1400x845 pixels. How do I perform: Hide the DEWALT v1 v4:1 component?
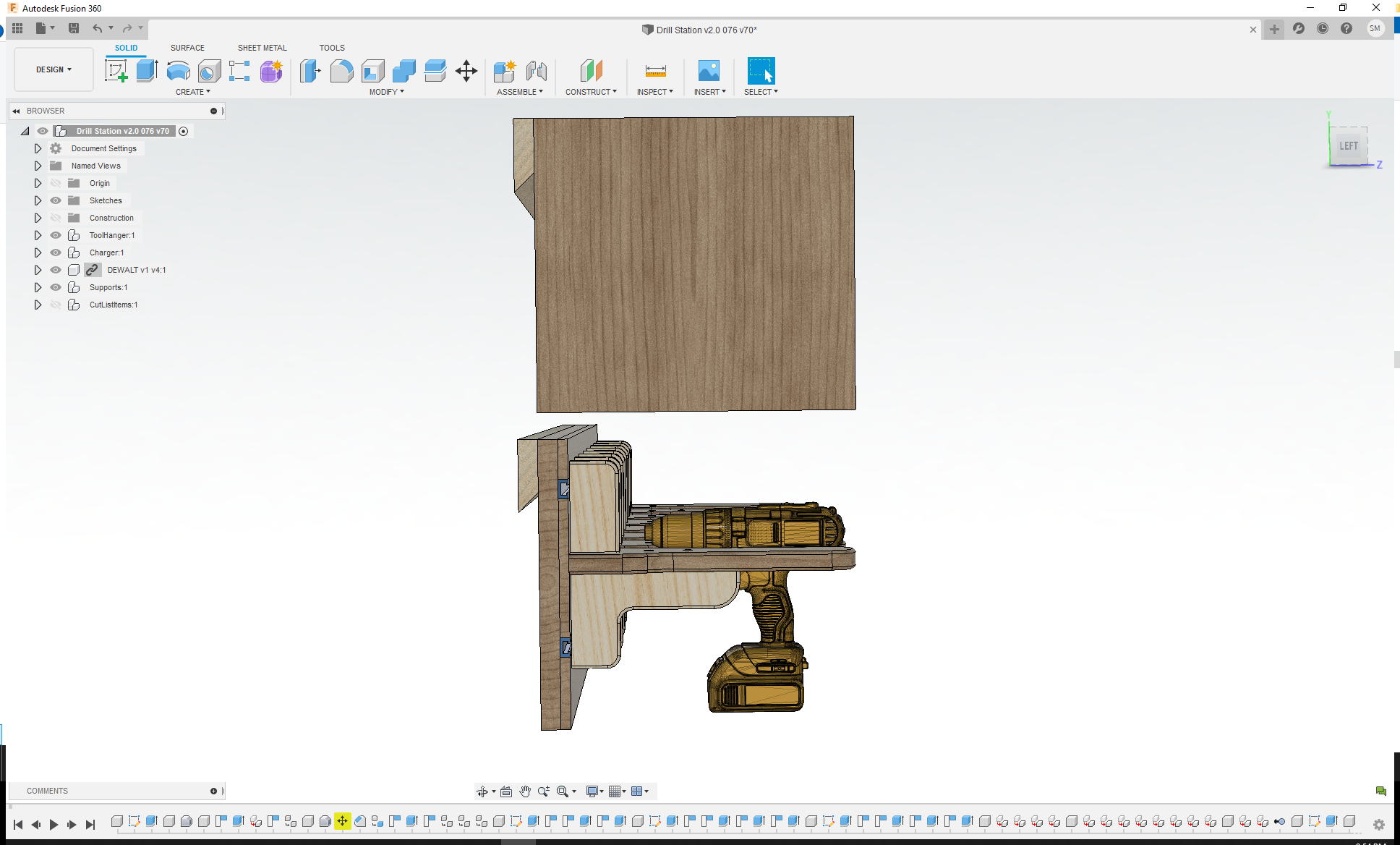(x=56, y=270)
